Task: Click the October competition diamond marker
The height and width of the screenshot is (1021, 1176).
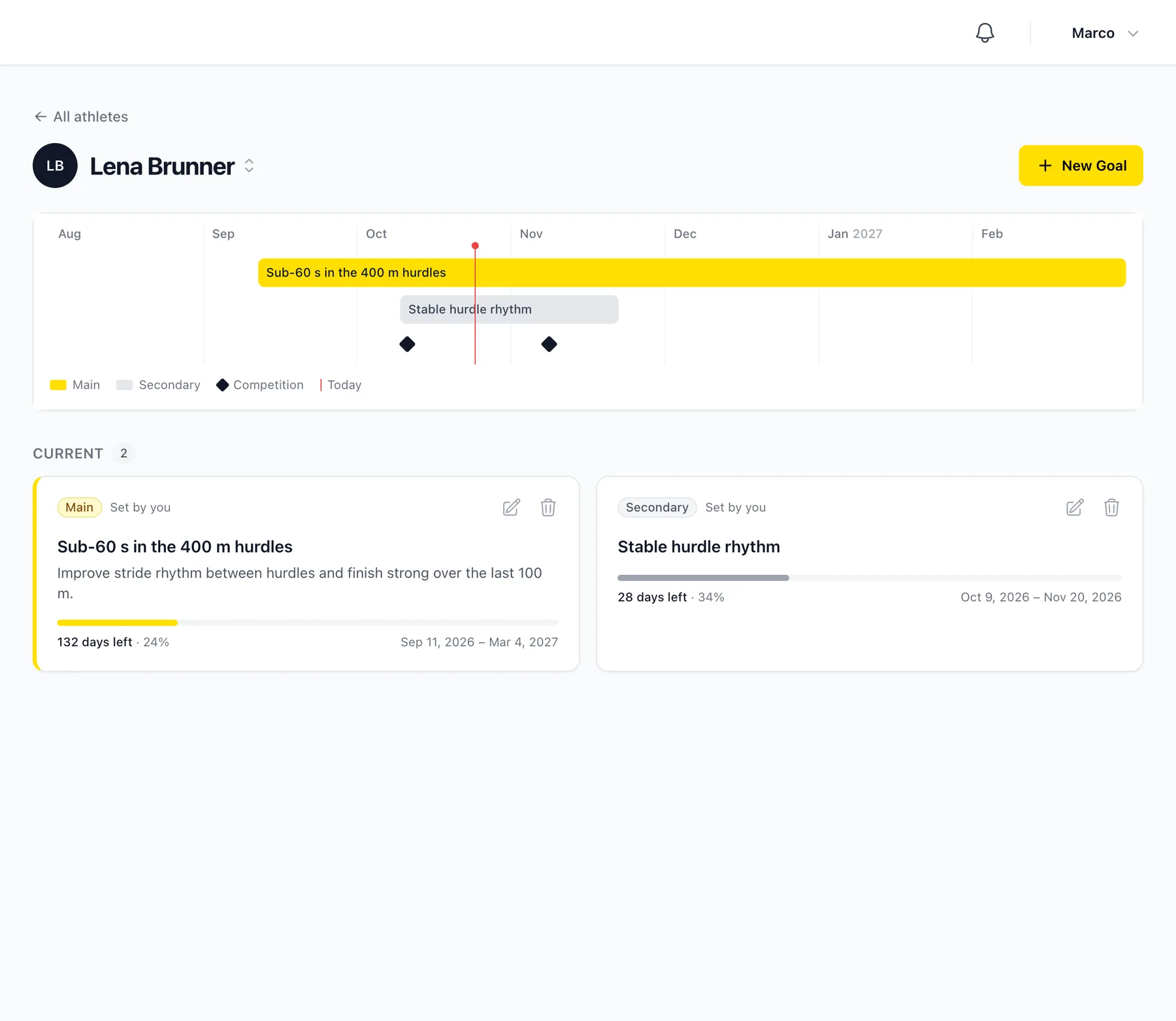Action: click(407, 344)
